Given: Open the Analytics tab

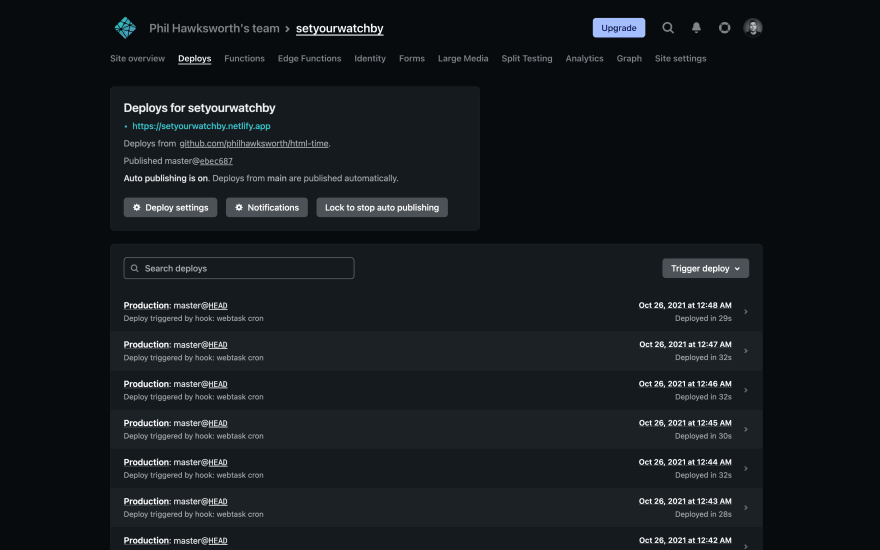Looking at the screenshot, I should coord(584,58).
